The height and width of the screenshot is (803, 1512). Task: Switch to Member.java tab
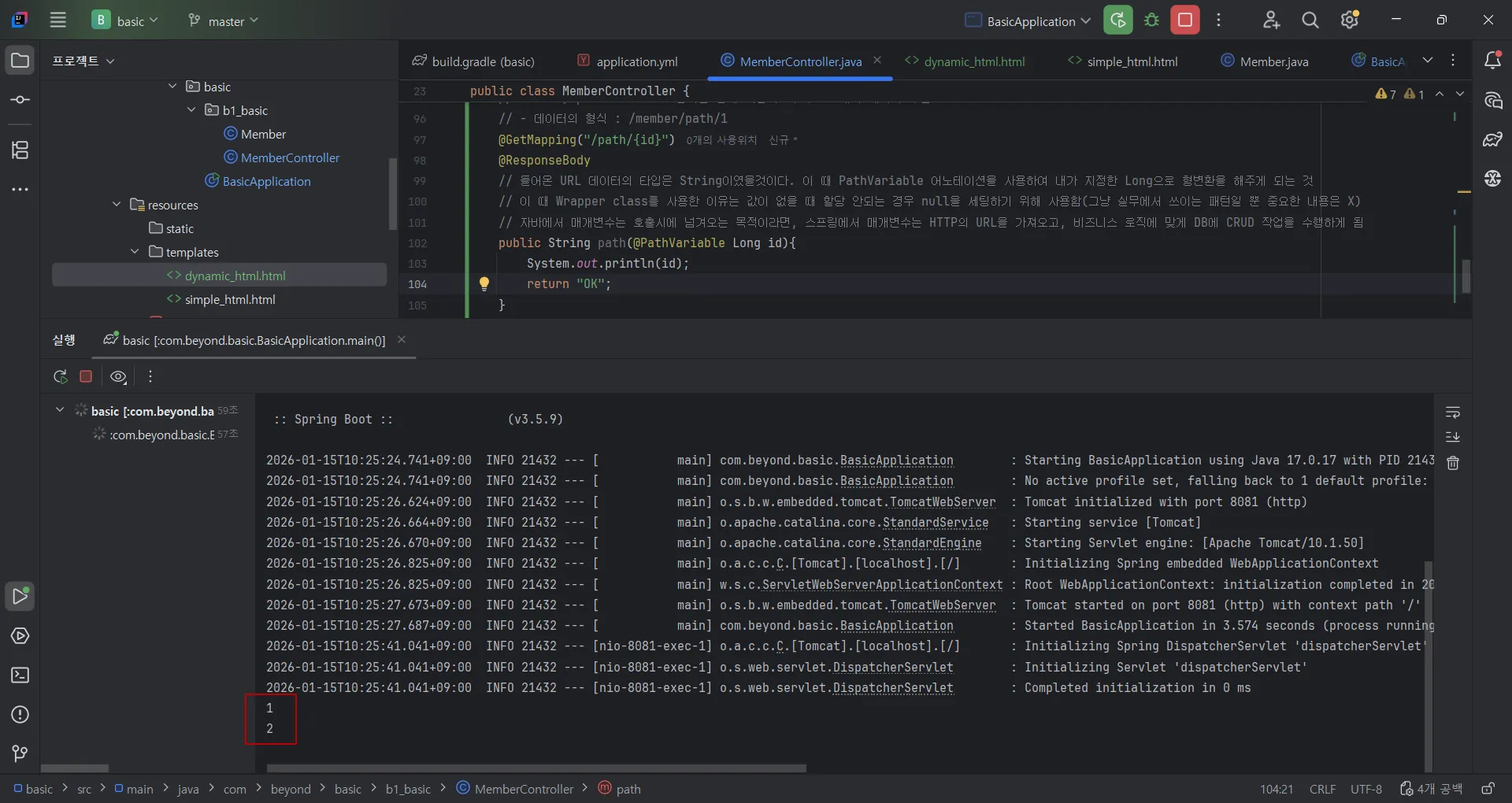[1265, 61]
